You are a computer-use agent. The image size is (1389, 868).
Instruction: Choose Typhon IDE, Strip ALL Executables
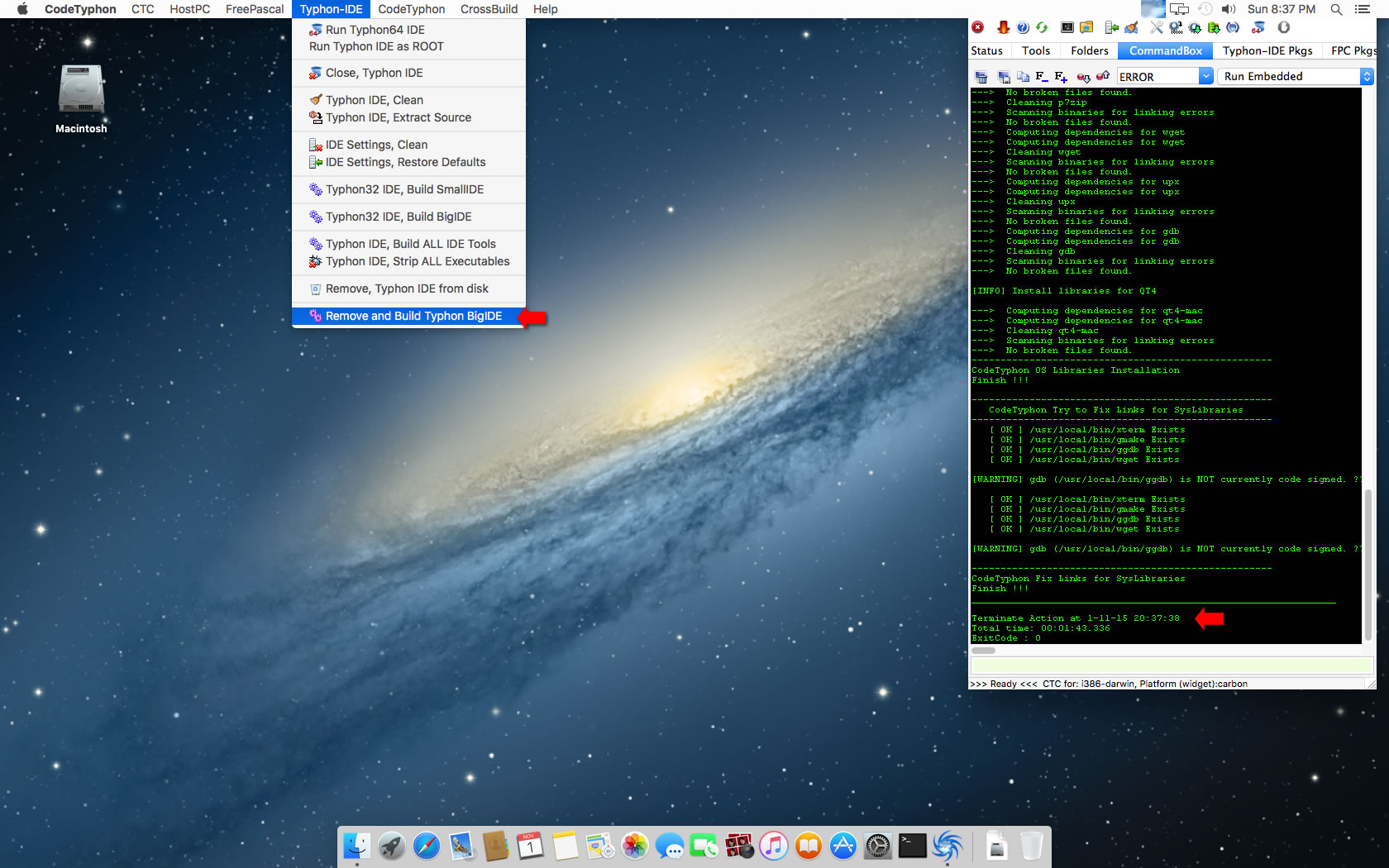pos(408,261)
